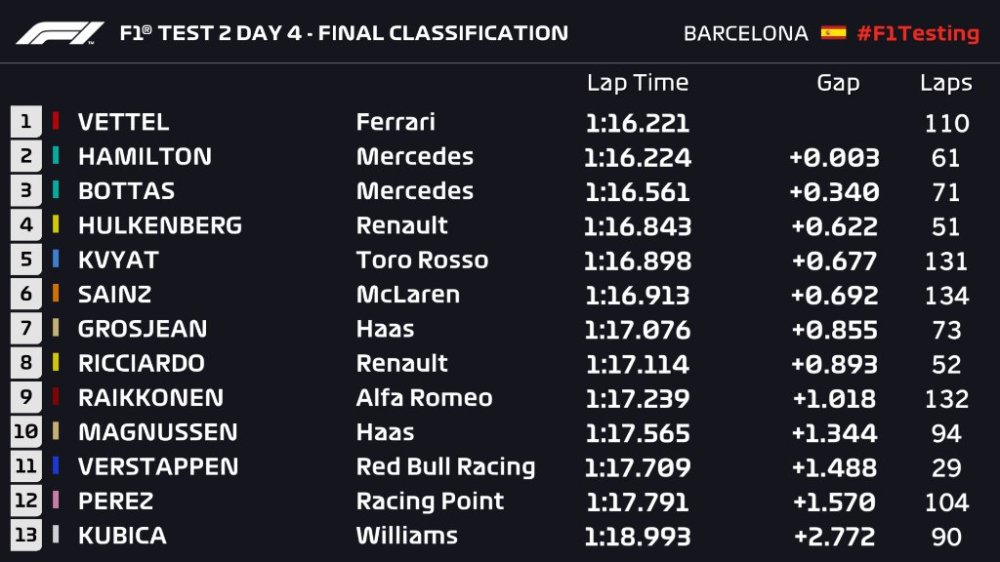Click the F1 logo in the header
Screen dimensions: 1000x562
tap(60, 32)
